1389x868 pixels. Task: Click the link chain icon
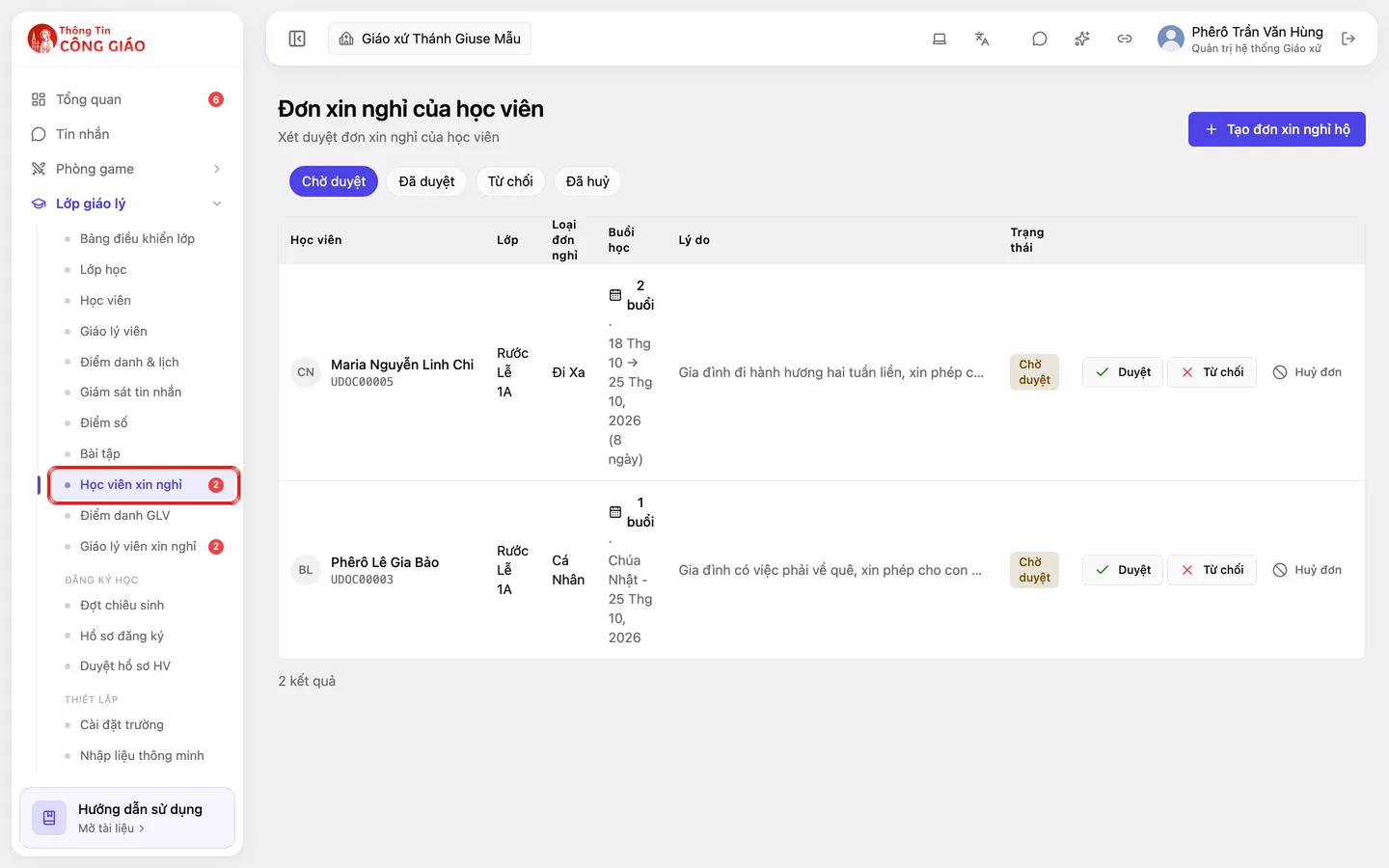[x=1125, y=39]
